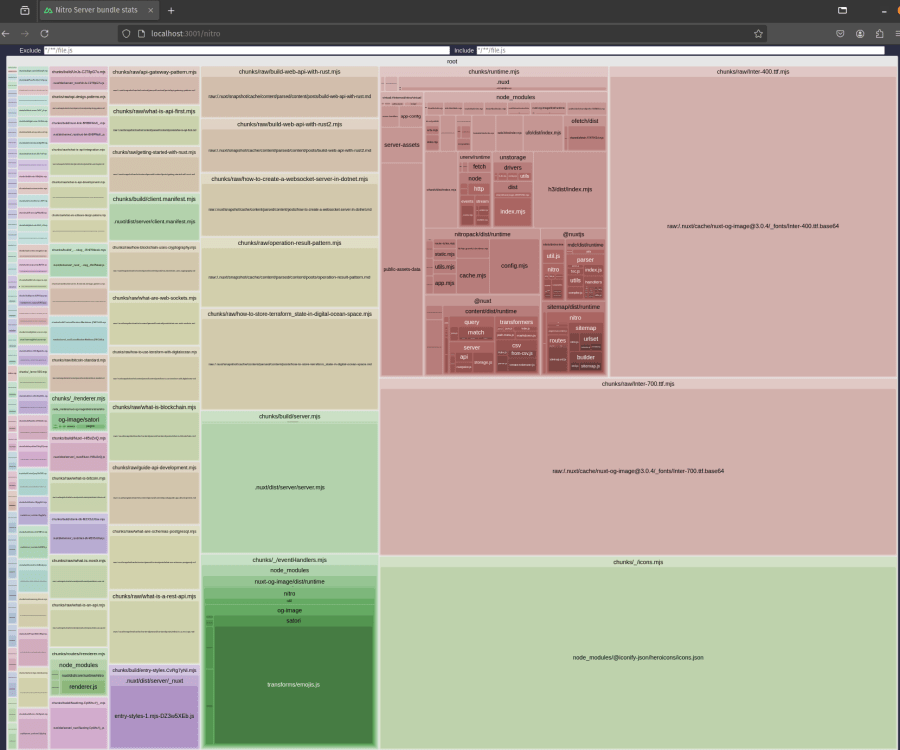Click the list all tabs icon
The width and height of the screenshot is (900, 750).
(x=843, y=10)
